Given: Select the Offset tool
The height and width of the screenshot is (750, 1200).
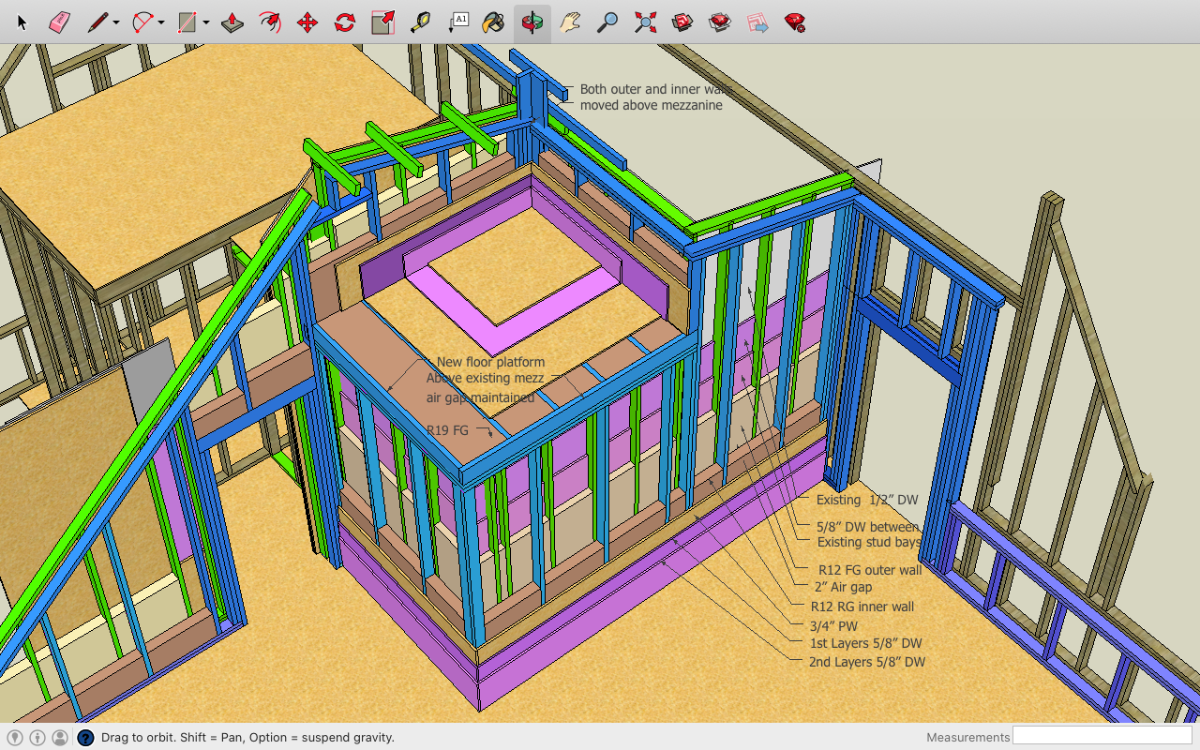Looking at the screenshot, I should click(270, 22).
